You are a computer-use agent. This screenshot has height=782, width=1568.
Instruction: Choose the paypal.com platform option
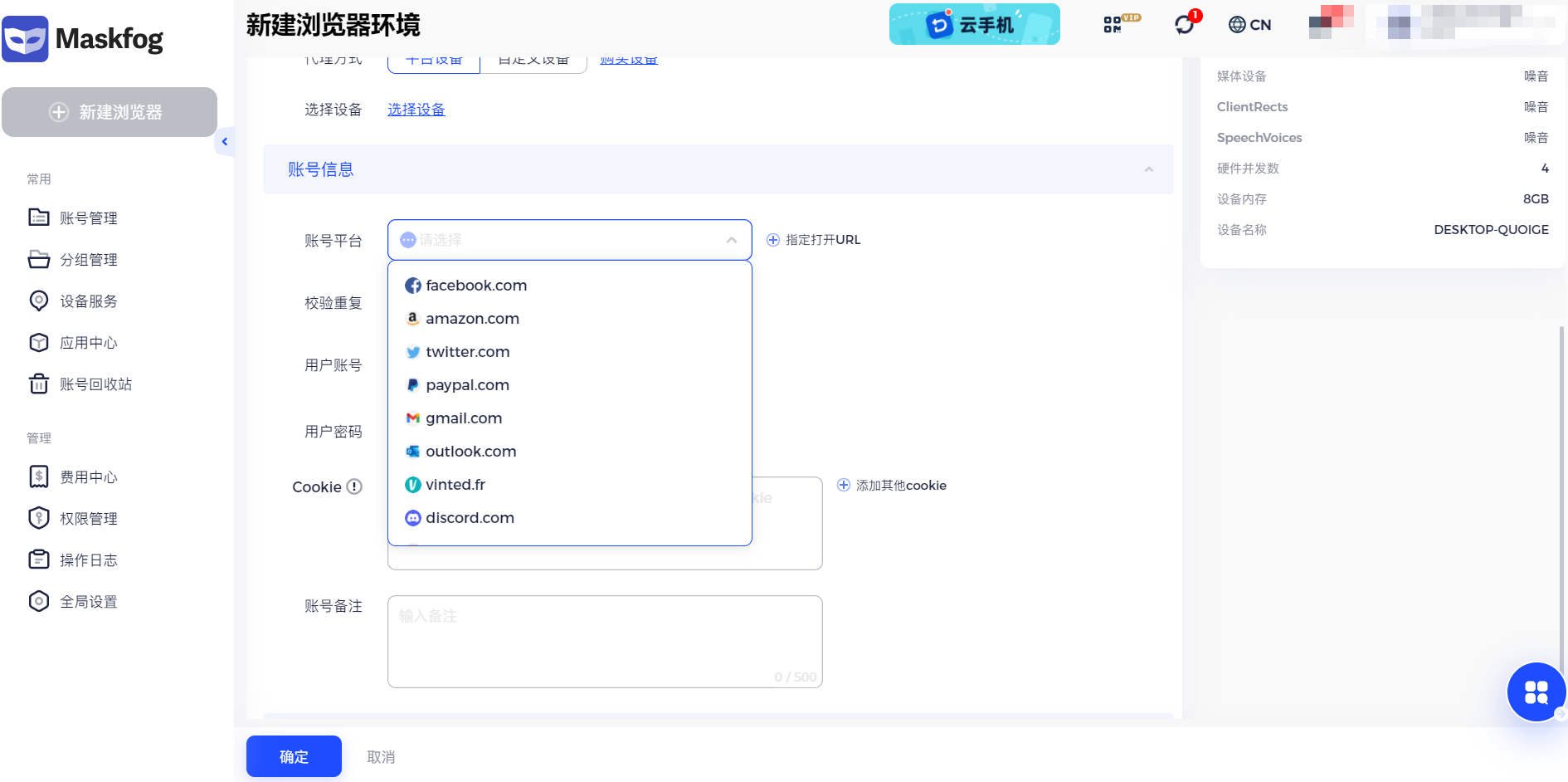(x=570, y=385)
